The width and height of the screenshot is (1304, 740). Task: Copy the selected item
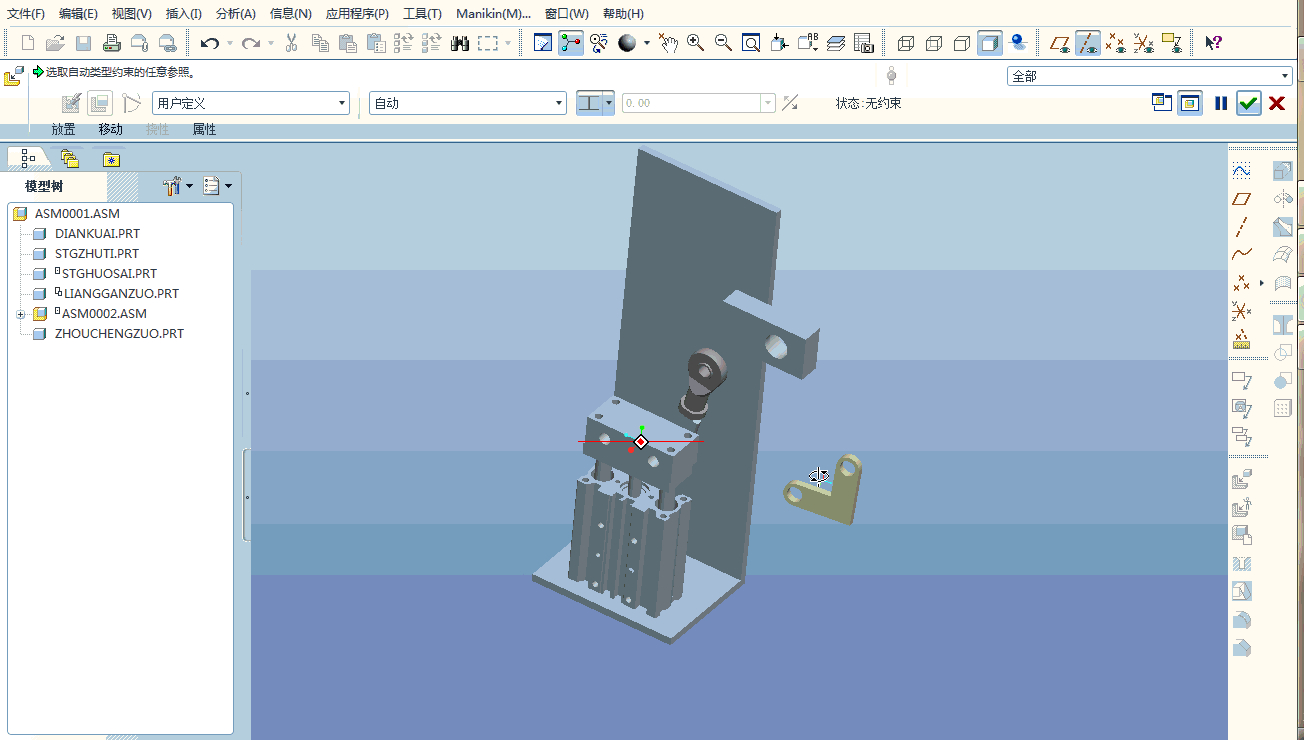coord(320,43)
